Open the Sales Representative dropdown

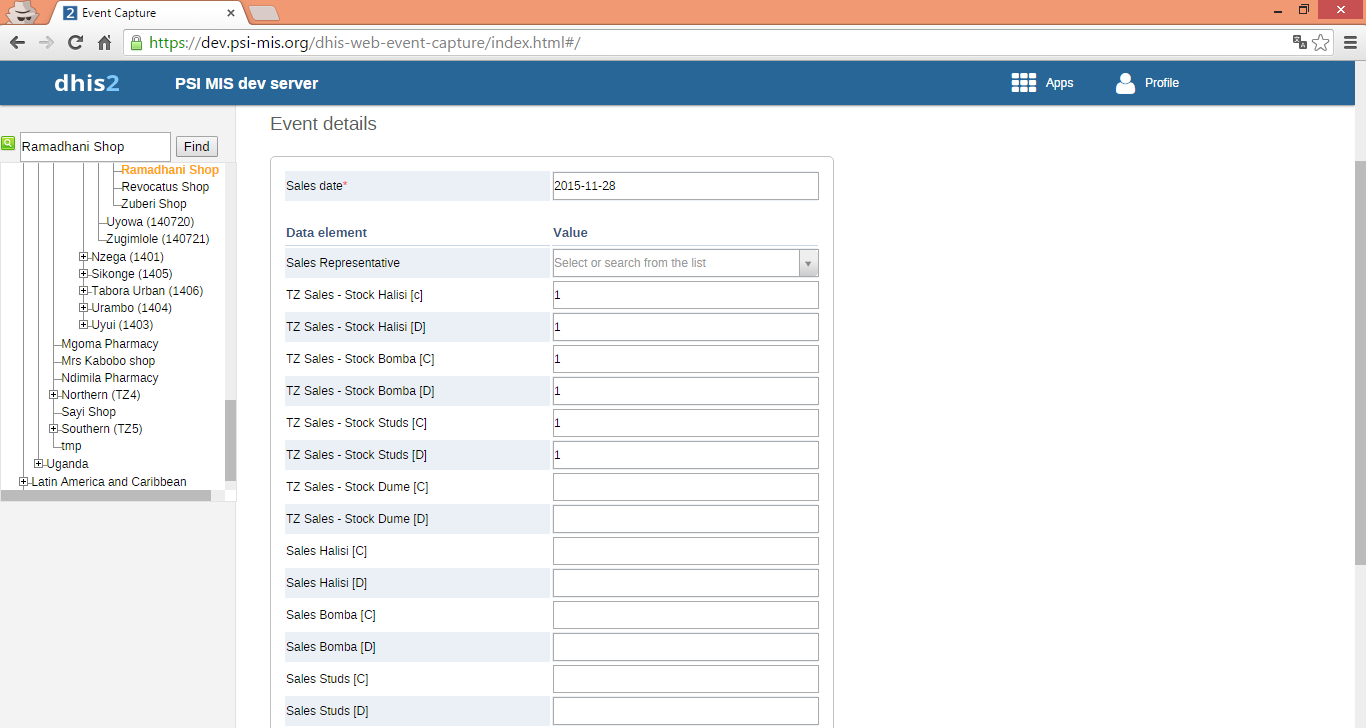coord(686,263)
